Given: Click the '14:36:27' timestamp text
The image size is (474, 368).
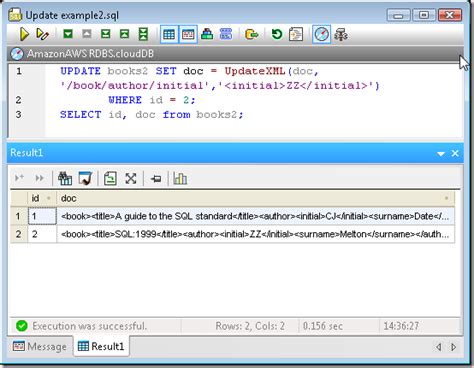Looking at the screenshot, I should pyautogui.click(x=401, y=326).
